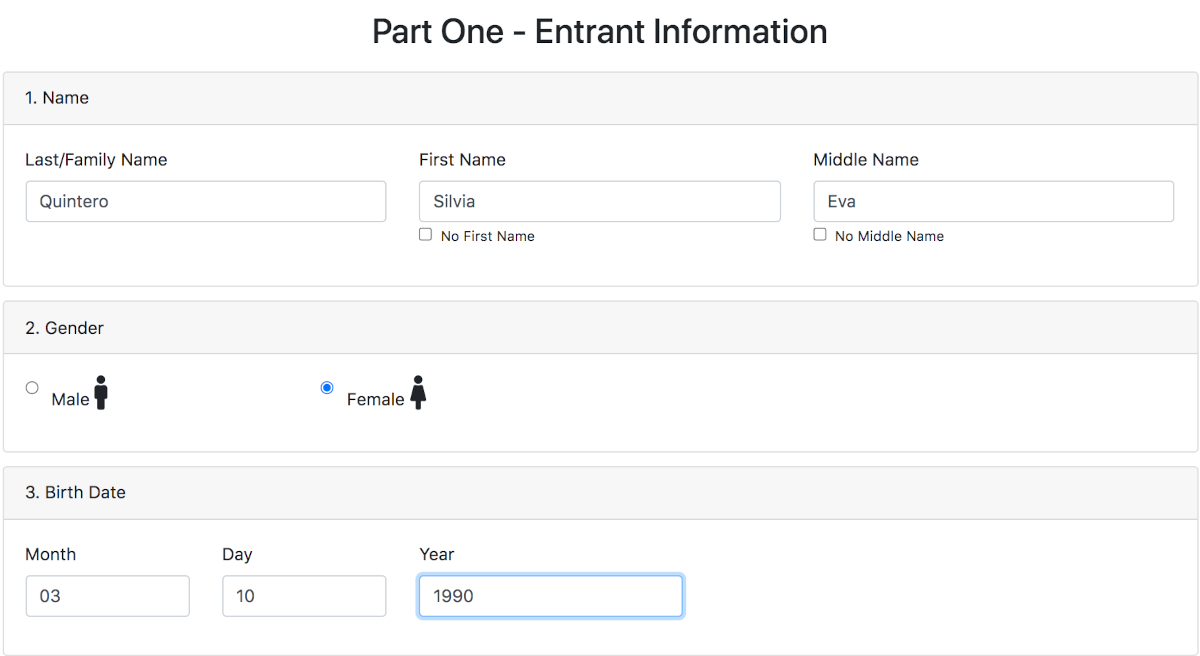Screen dimensions: 1200x656
Task: Click the 2. Gender section header
Action: click(64, 328)
